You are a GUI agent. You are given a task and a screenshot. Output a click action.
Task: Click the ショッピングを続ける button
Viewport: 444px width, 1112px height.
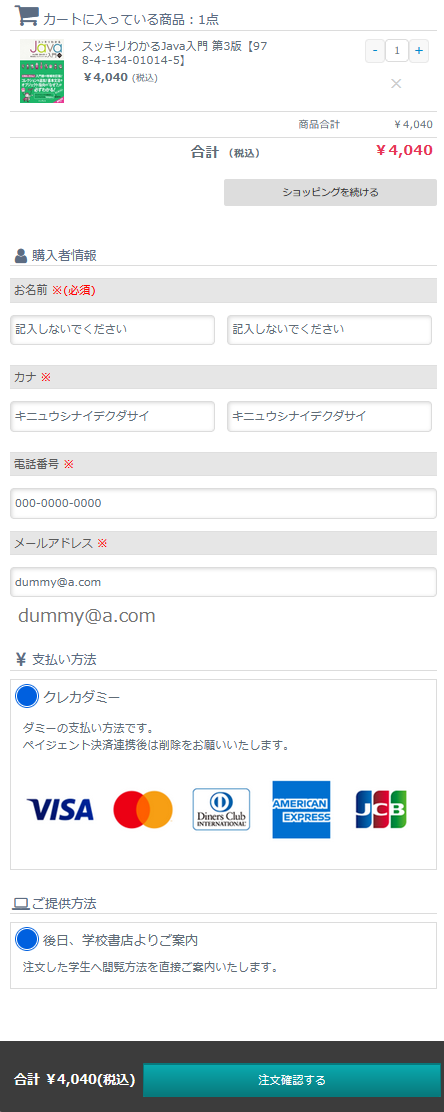331,192
